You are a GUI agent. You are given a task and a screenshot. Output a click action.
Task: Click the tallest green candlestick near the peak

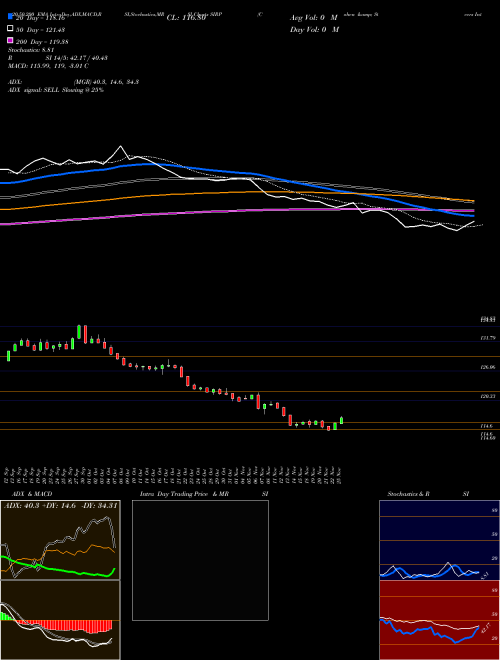79,332
